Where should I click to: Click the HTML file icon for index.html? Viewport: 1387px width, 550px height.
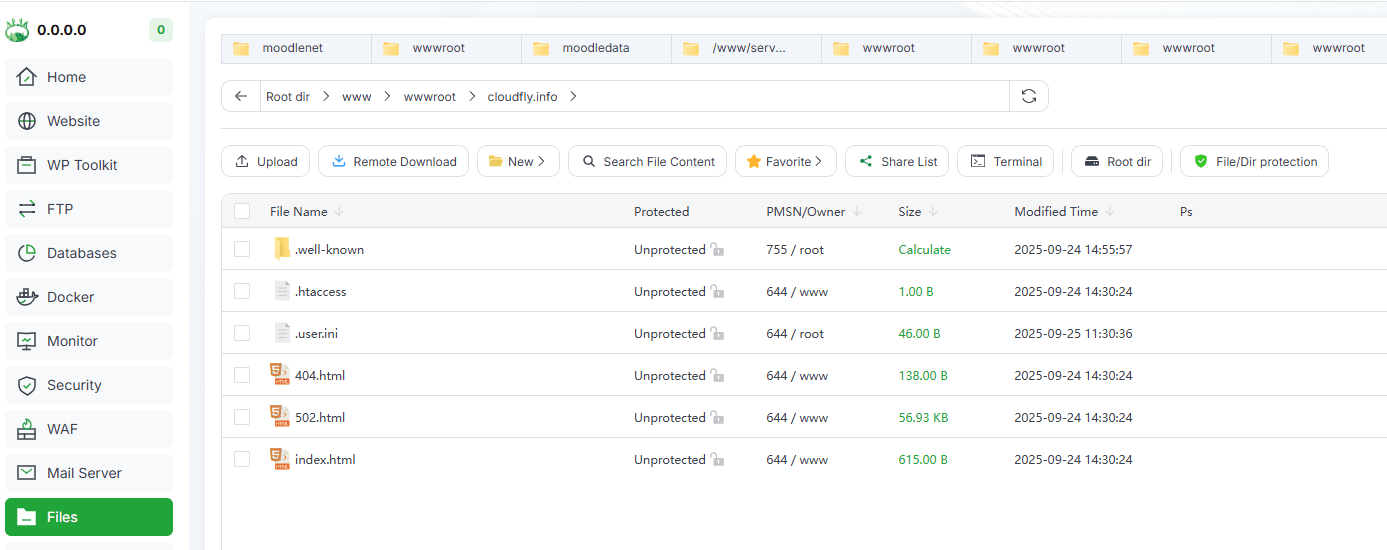click(x=280, y=459)
